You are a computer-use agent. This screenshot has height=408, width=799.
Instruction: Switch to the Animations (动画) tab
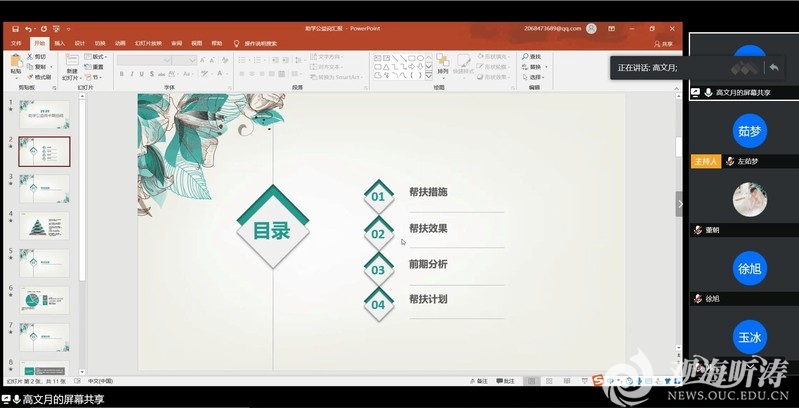click(120, 44)
